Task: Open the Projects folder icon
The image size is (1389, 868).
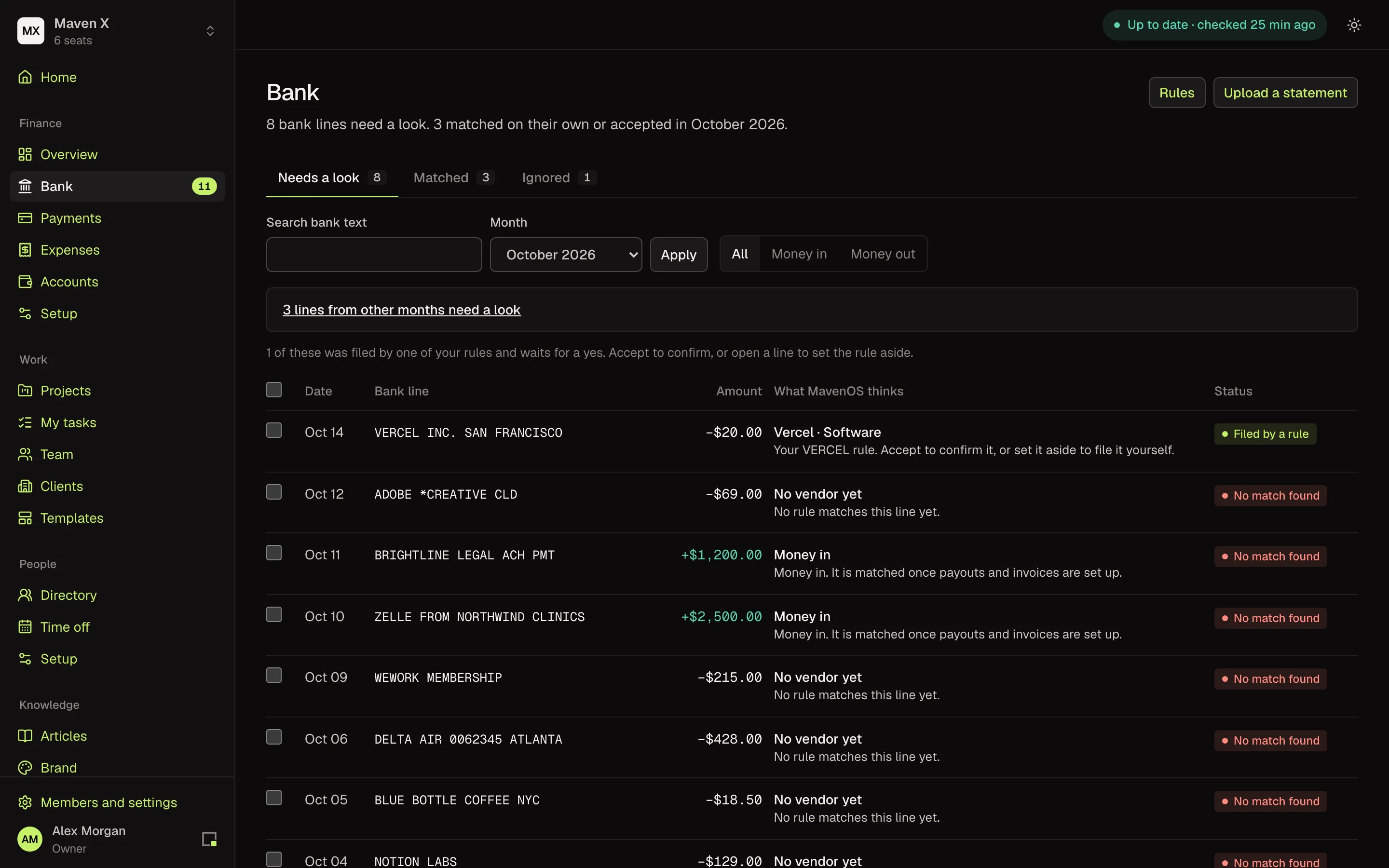Action: 25,391
